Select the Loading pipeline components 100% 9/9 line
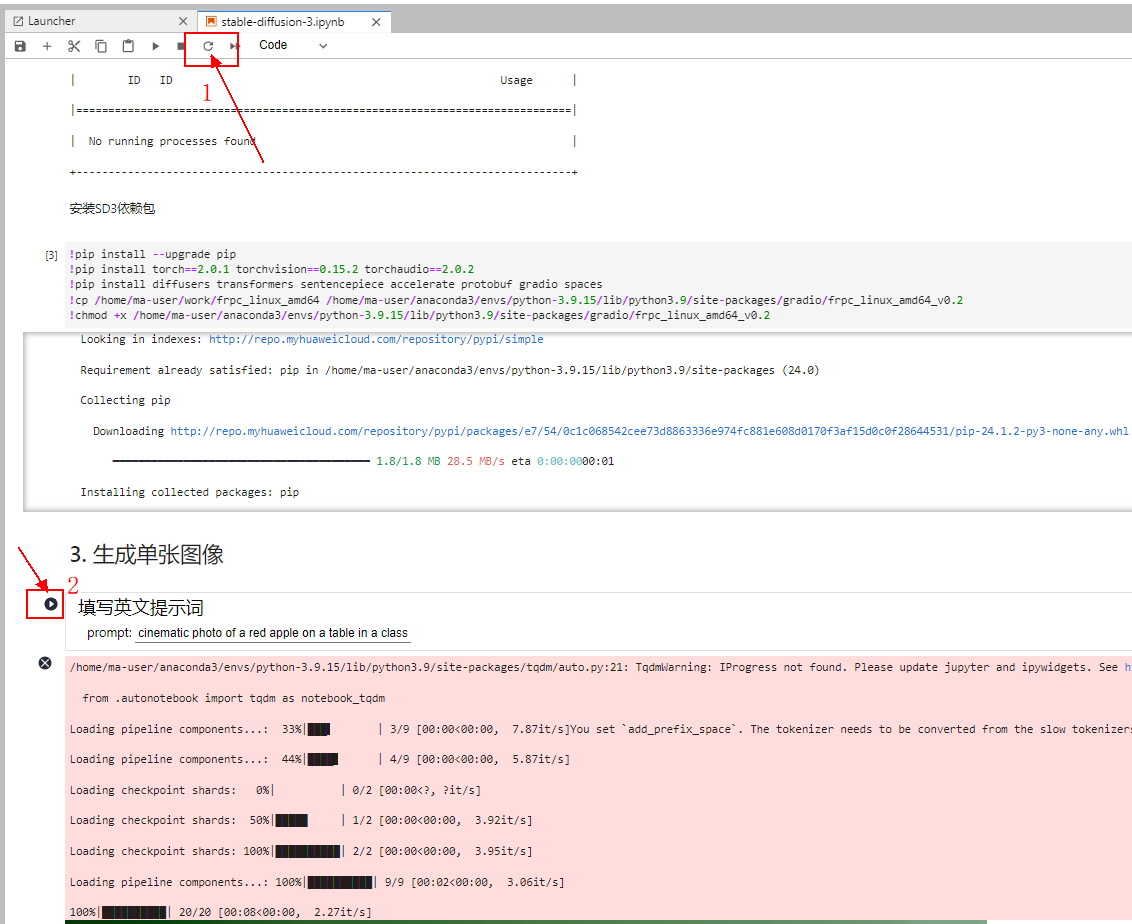1132x924 pixels. click(317, 882)
